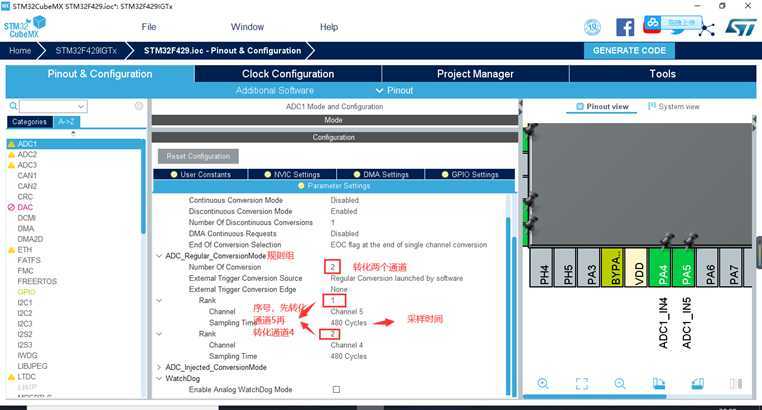Viewport: 762px width, 410px height.
Task: Click the ST community network icon
Action: pos(707,29)
